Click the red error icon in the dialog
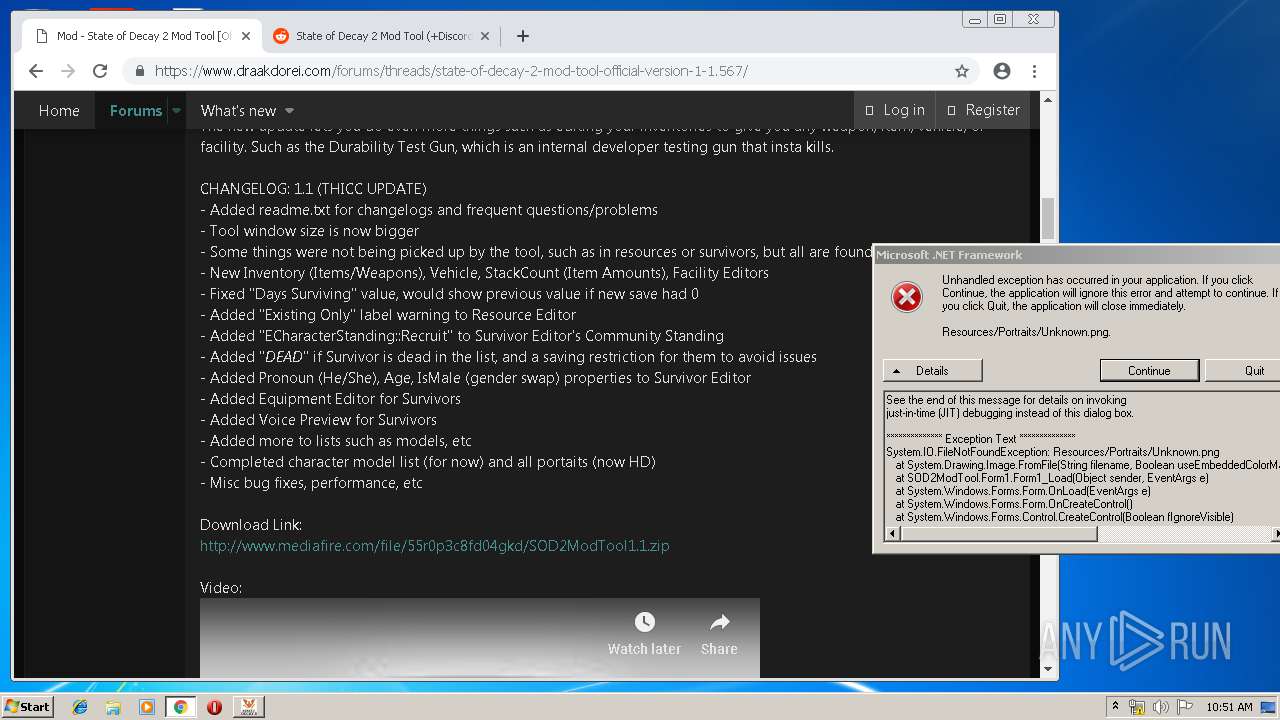1280x720 pixels. [x=907, y=297]
